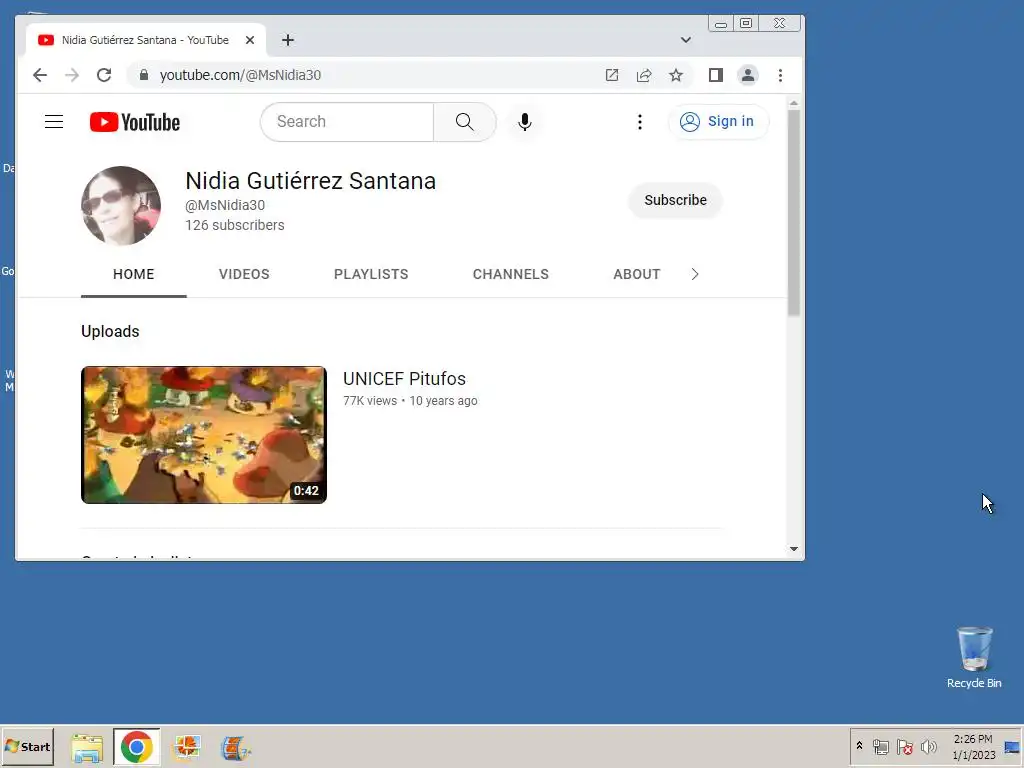Switch to the VIDEOS tab
The height and width of the screenshot is (768, 1024).
tap(244, 274)
